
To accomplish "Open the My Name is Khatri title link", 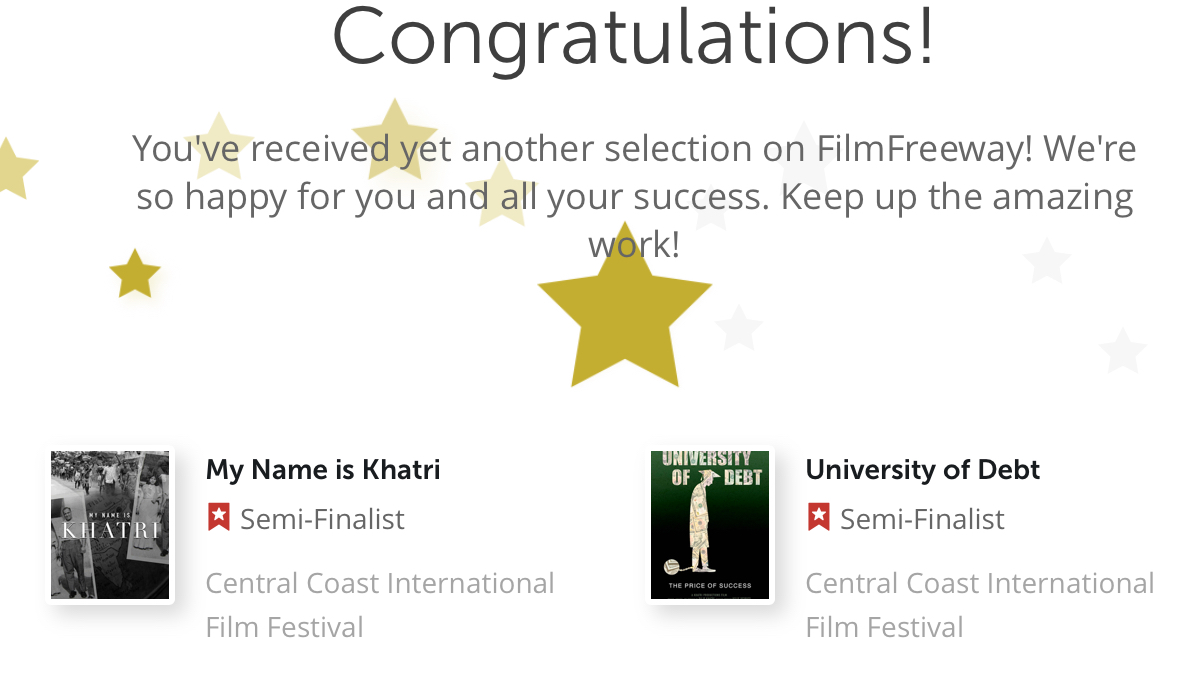I will [322, 469].
